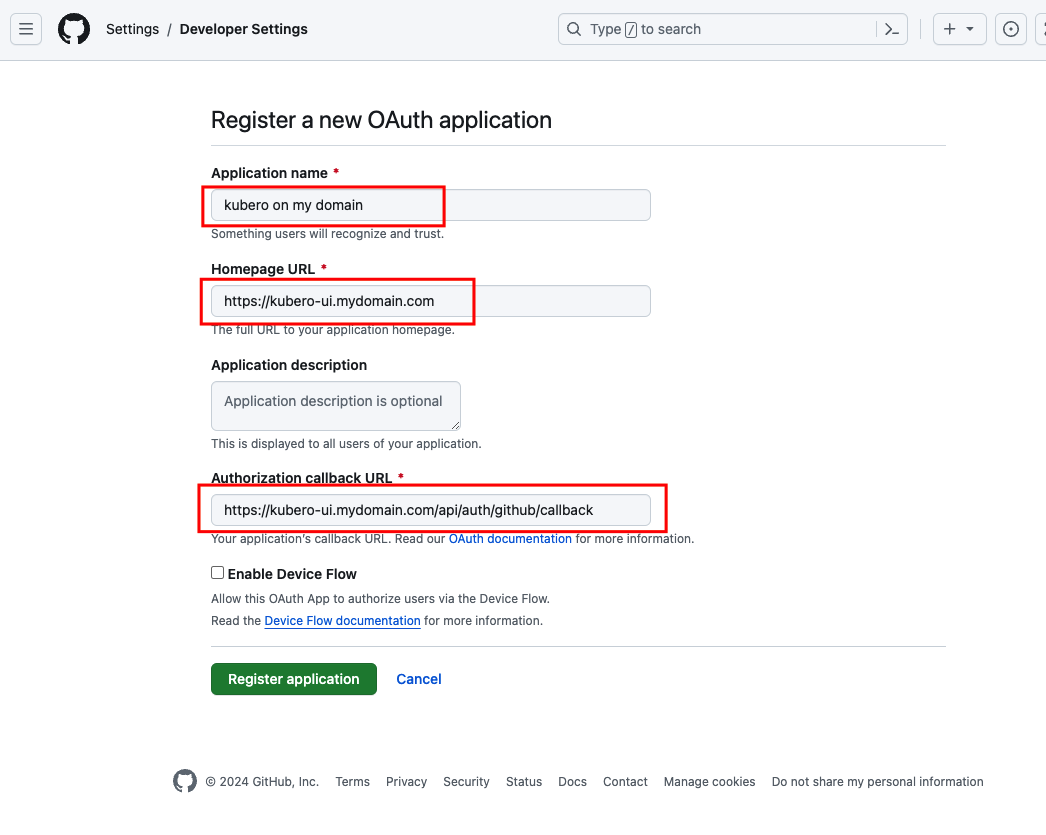Open the Device Flow documentation link
The image size is (1046, 835).
pos(342,621)
